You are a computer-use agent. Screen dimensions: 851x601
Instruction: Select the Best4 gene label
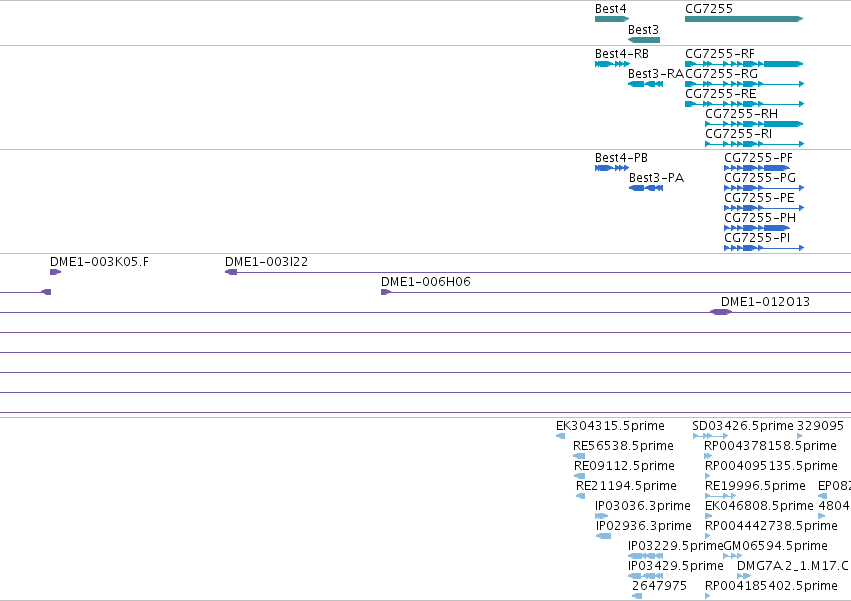click(611, 9)
